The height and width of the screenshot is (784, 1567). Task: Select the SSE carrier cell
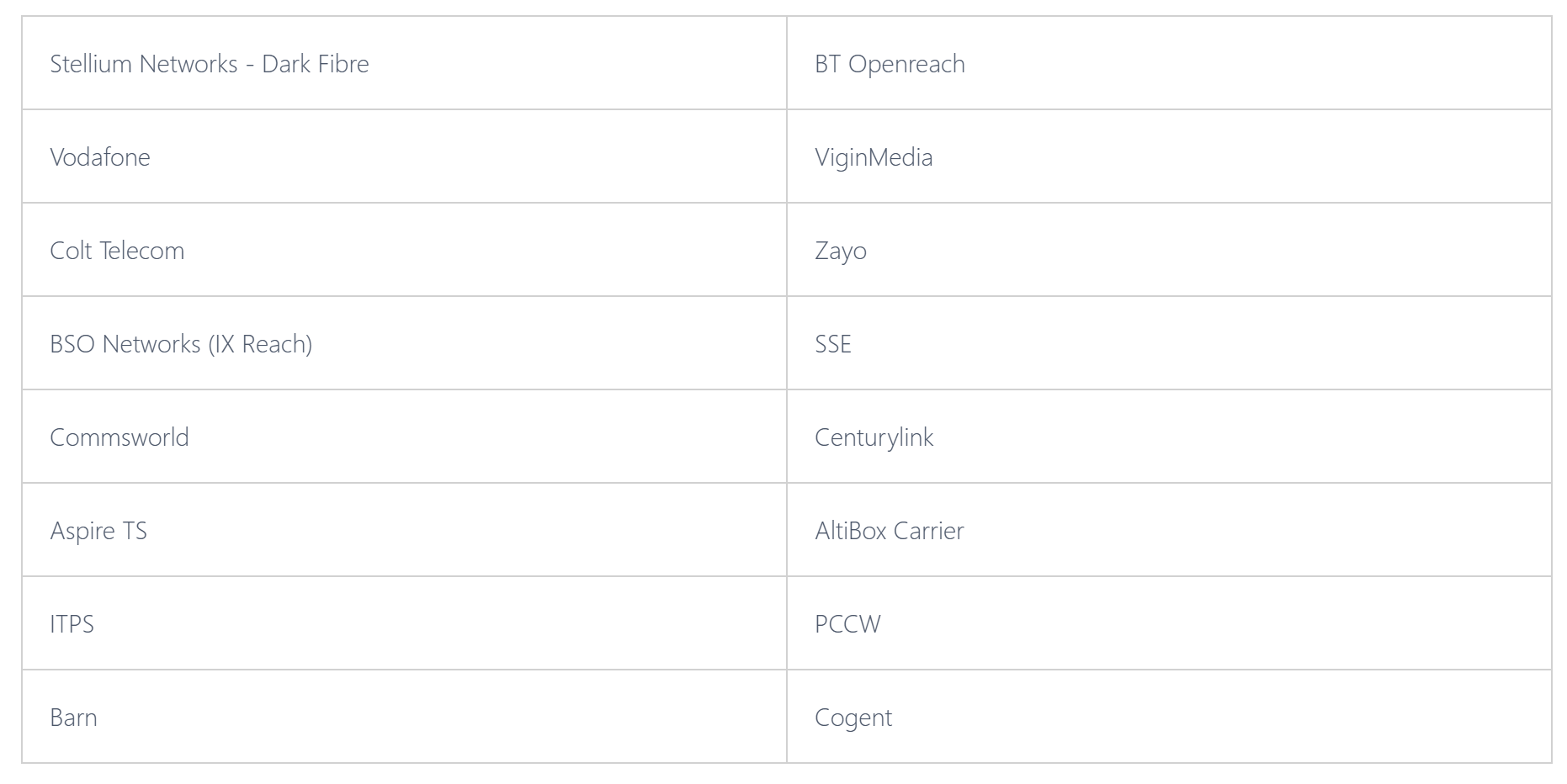tap(1169, 343)
